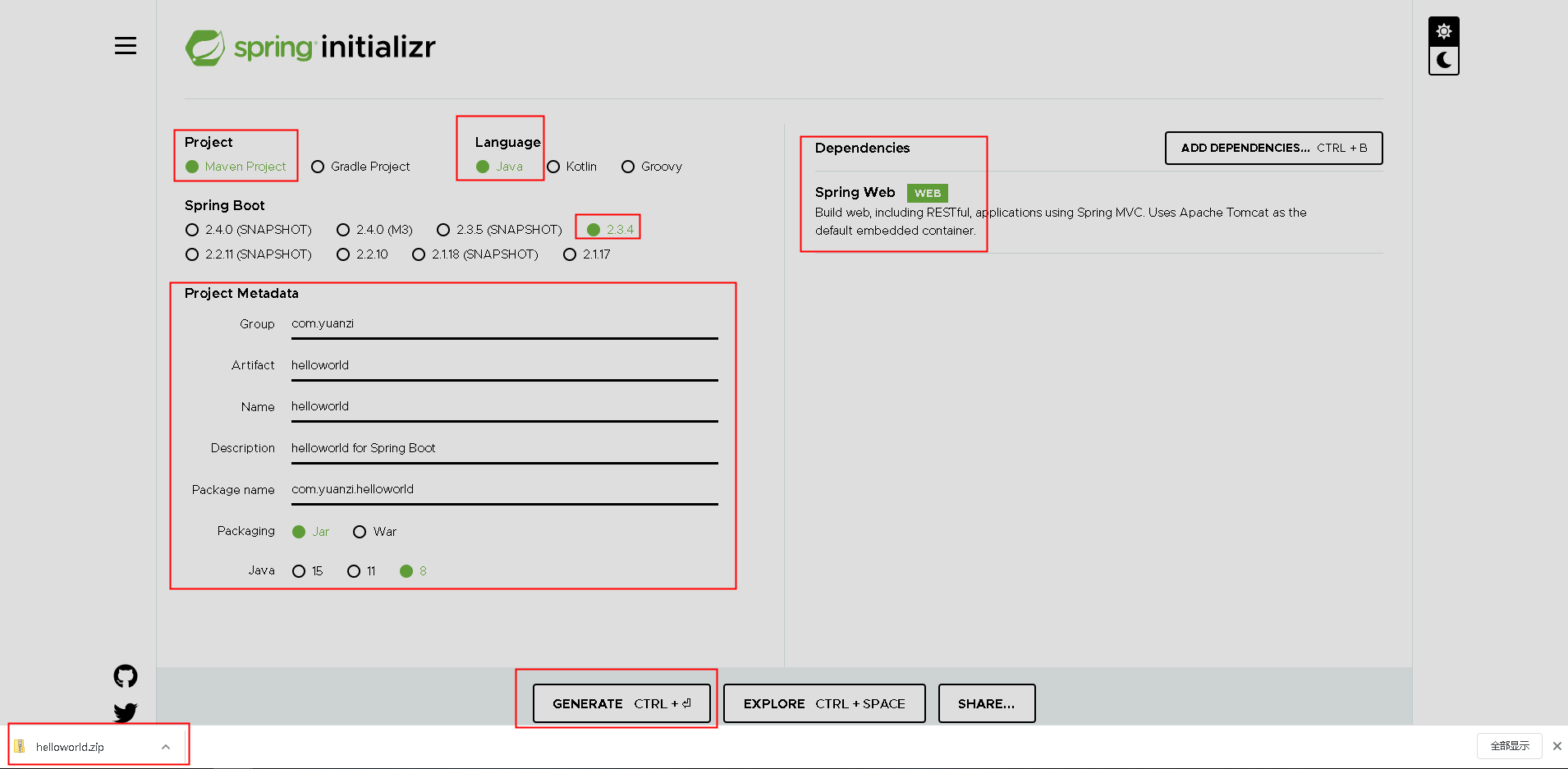The image size is (1568, 769).
Task: Select Spring Boot 2.2.10
Action: point(363,254)
